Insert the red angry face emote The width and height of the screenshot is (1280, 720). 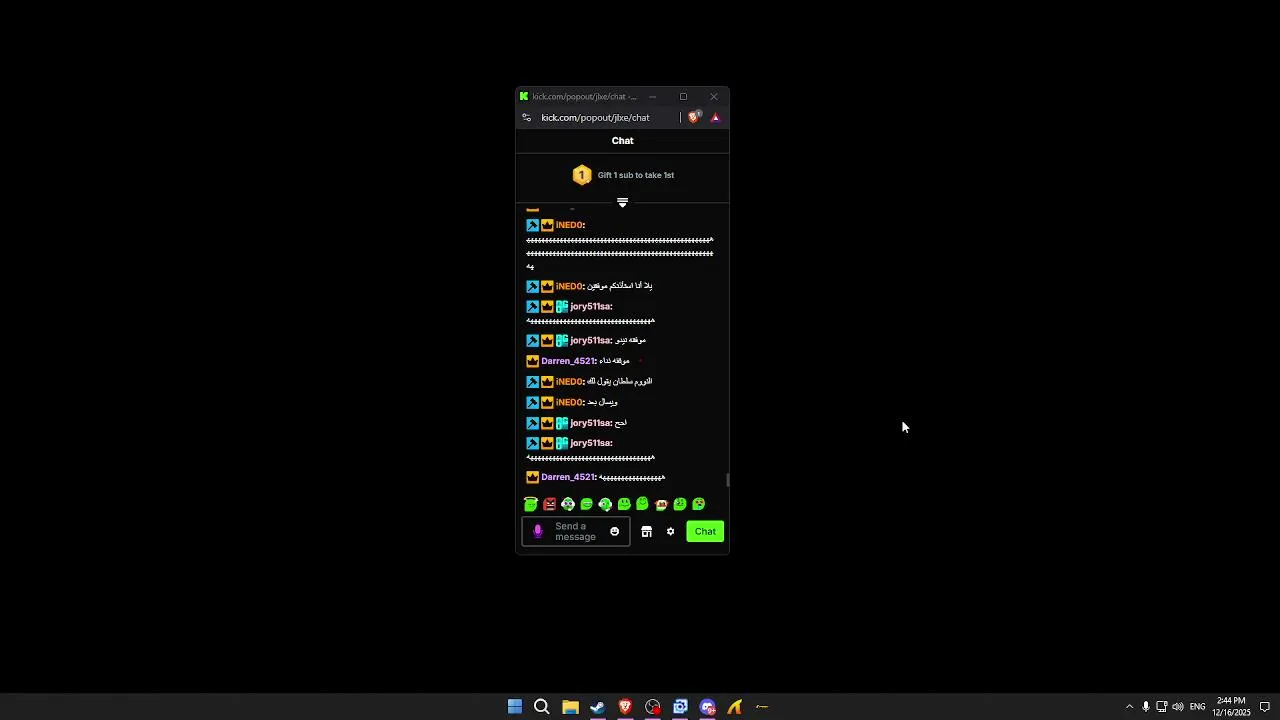click(549, 504)
